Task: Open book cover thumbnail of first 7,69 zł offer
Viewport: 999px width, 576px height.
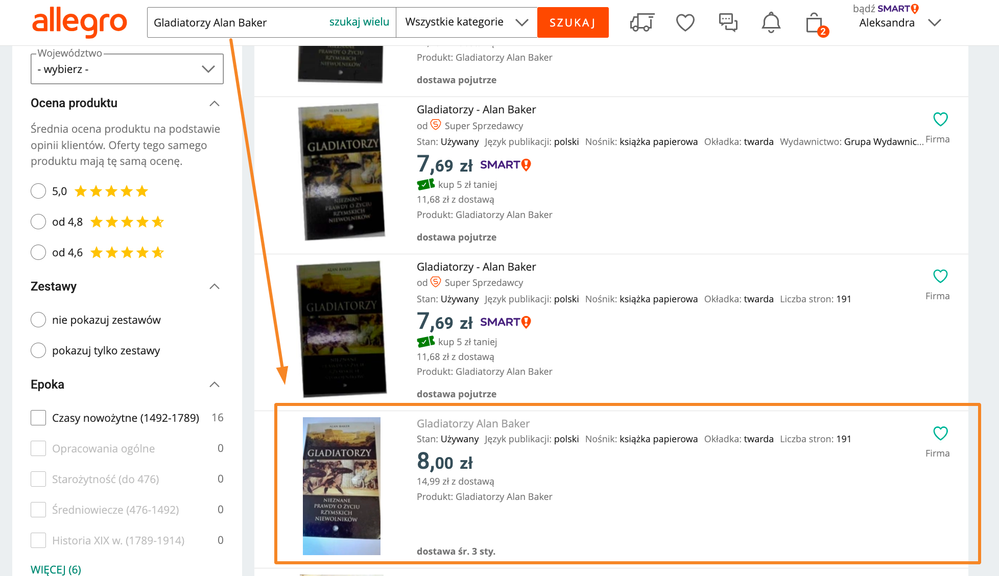Action: coord(341,172)
